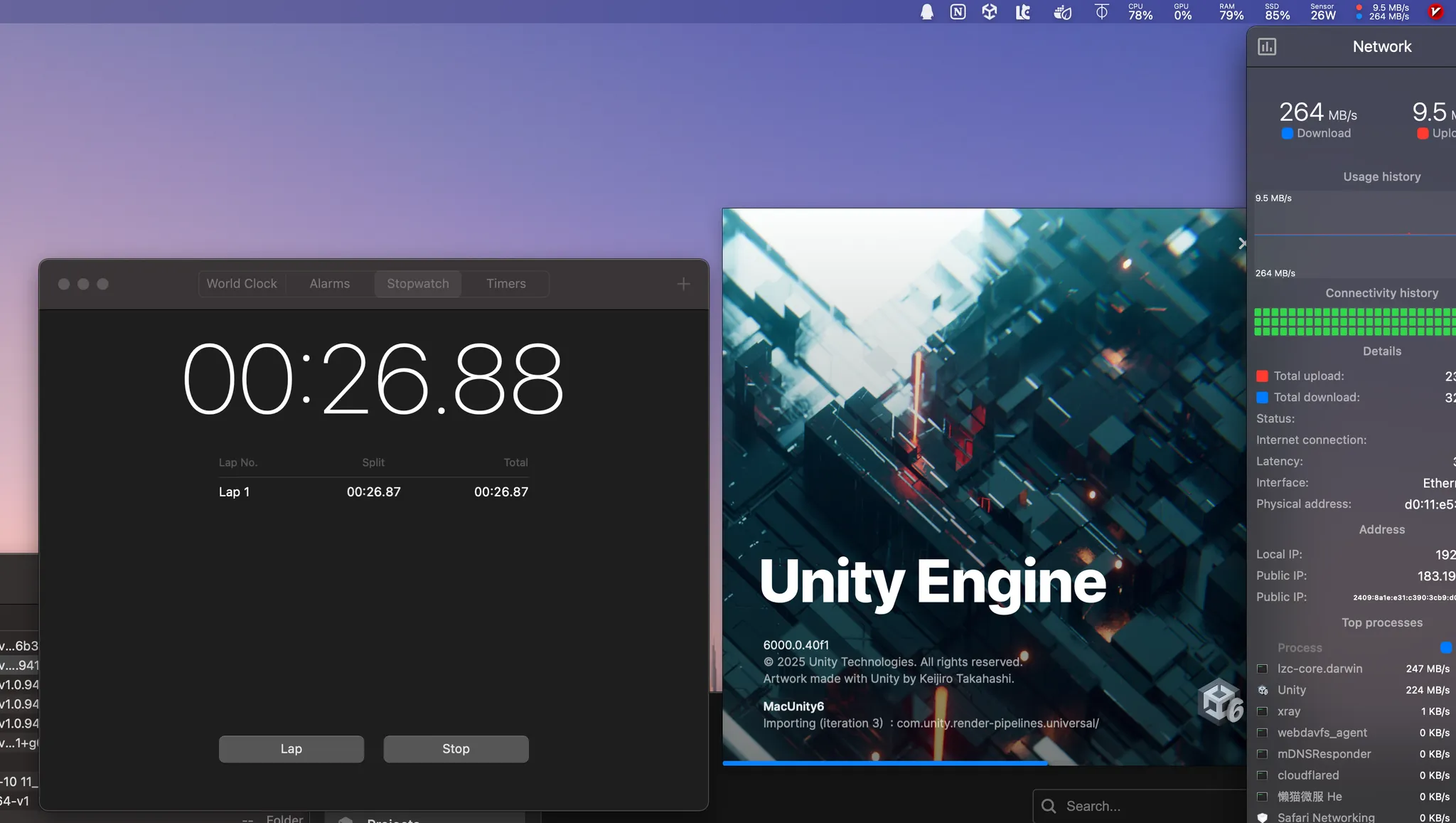Open the cat-shaped icon in menu bar

click(x=1022, y=12)
